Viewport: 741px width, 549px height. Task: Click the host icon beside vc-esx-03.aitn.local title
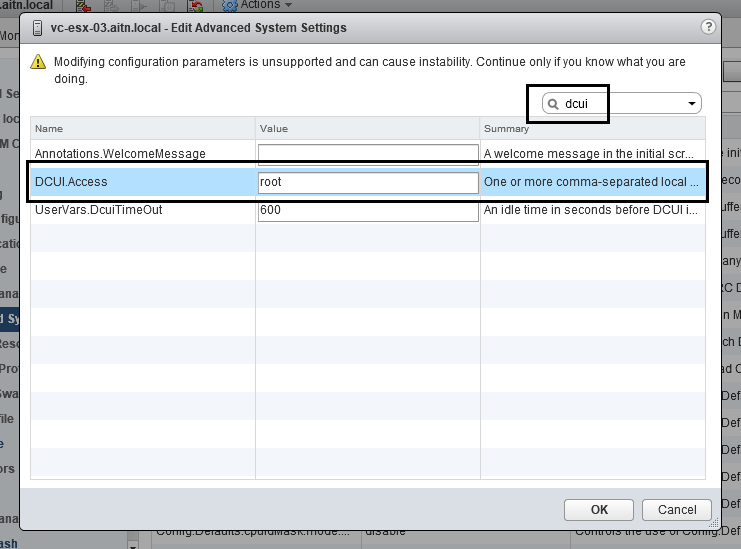(x=37, y=26)
